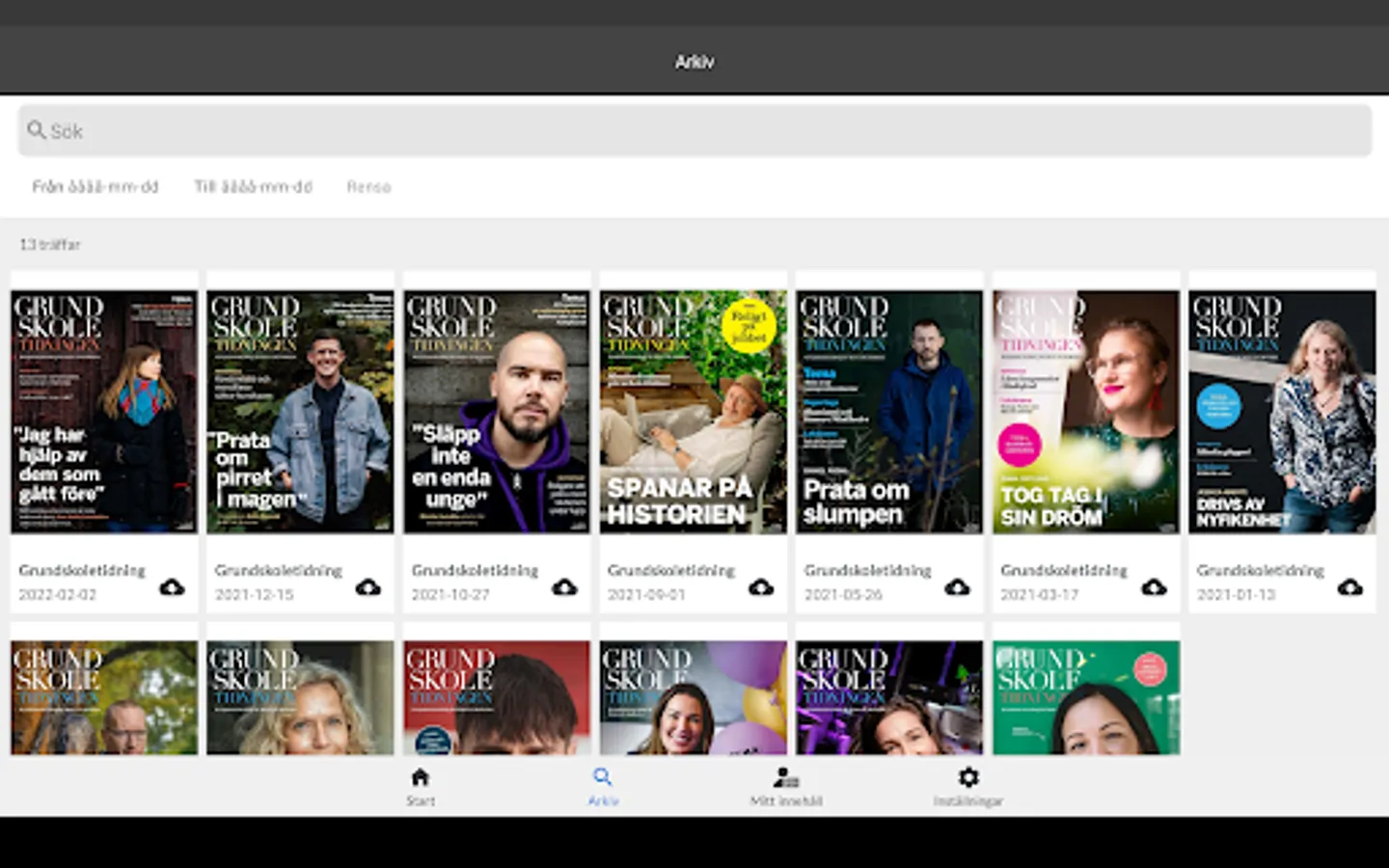Download the 2021-09-01 issue via cloud icon
Viewport: 1389px width, 868px height.
tap(761, 587)
